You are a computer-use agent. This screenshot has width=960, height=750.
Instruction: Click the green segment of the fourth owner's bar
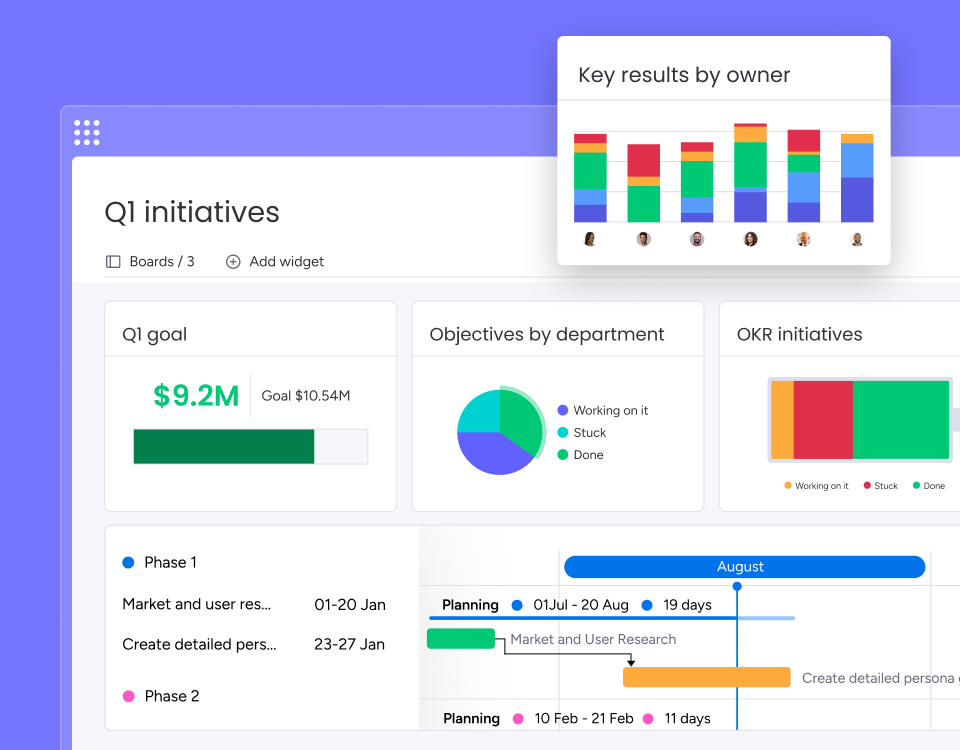[x=751, y=165]
